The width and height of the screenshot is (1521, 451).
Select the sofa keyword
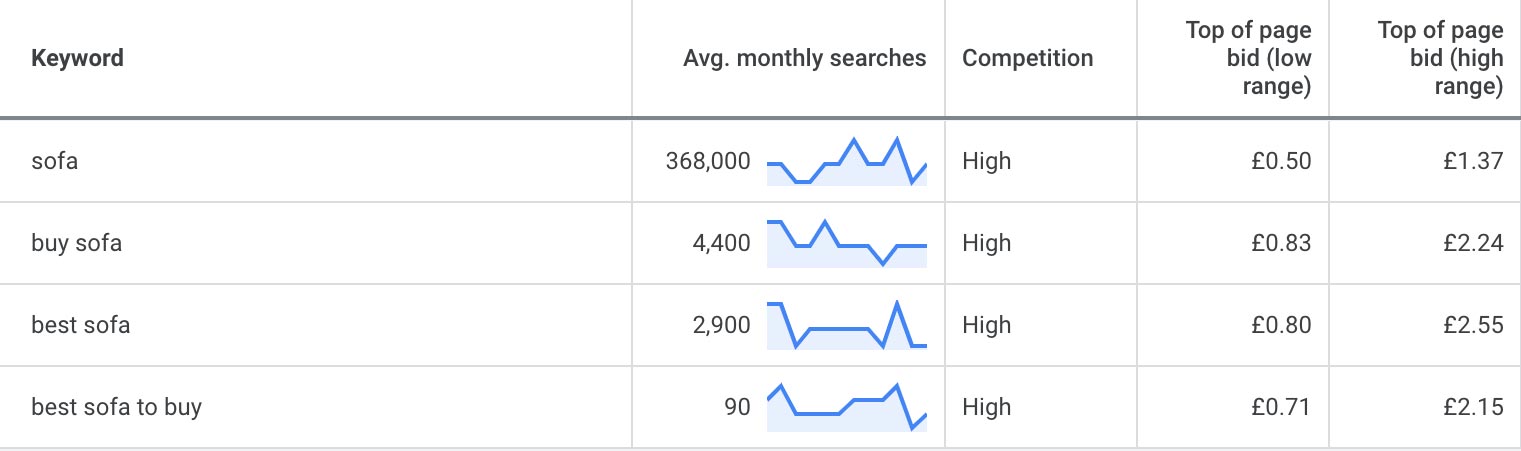(55, 161)
